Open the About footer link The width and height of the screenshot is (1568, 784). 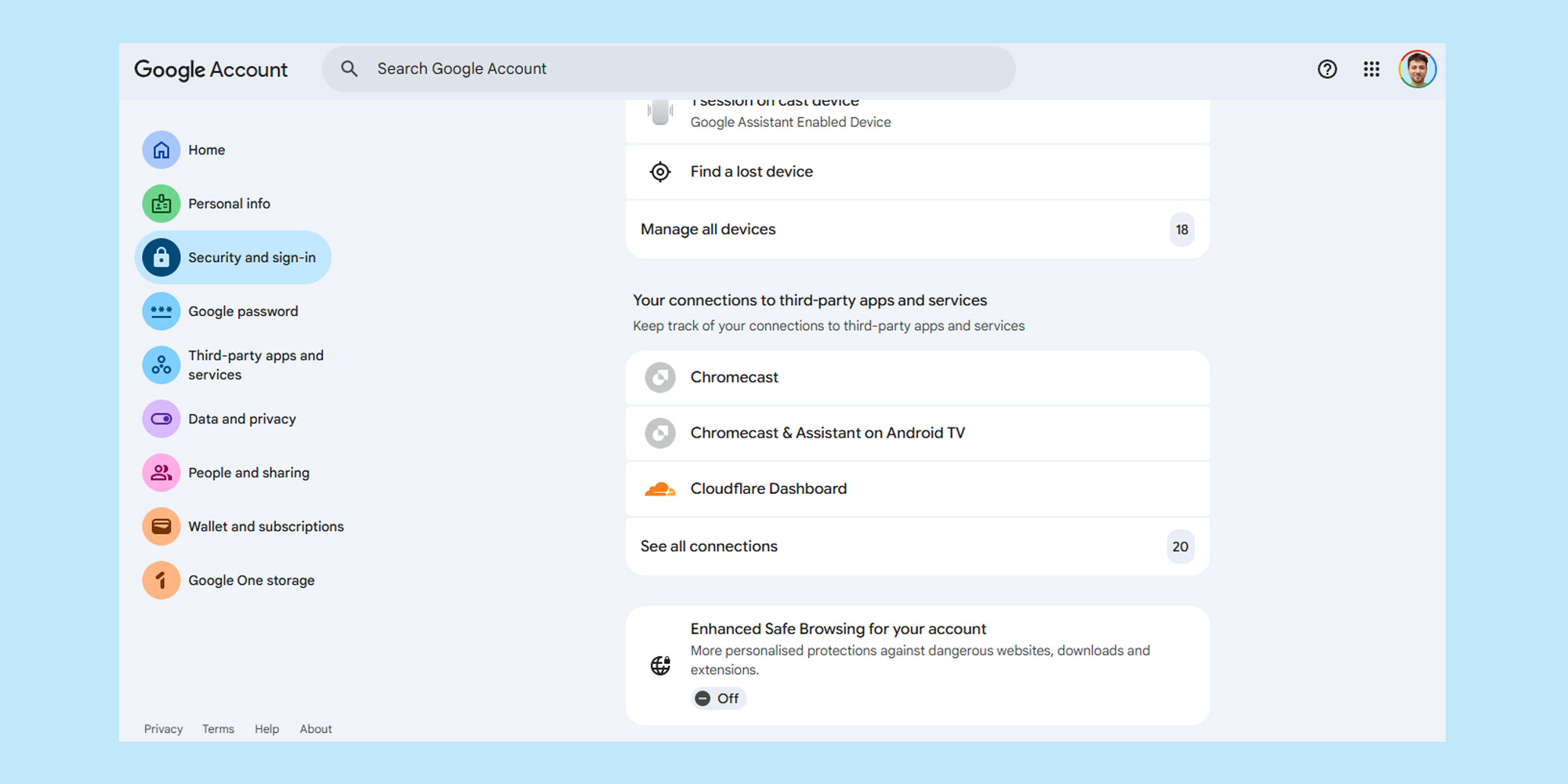316,729
